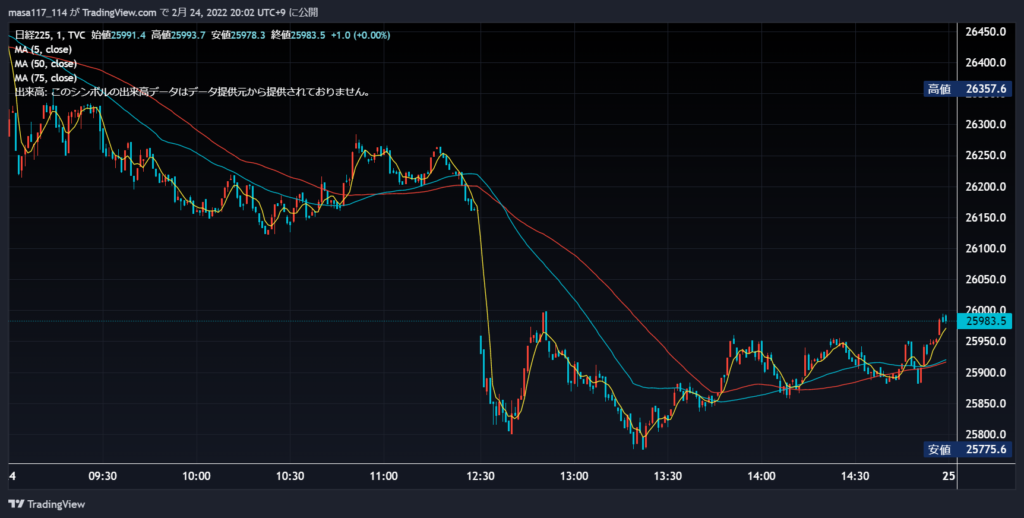The width and height of the screenshot is (1024, 518).
Task: Click the +1.0 (+0.00%) change value
Action: coord(360,35)
